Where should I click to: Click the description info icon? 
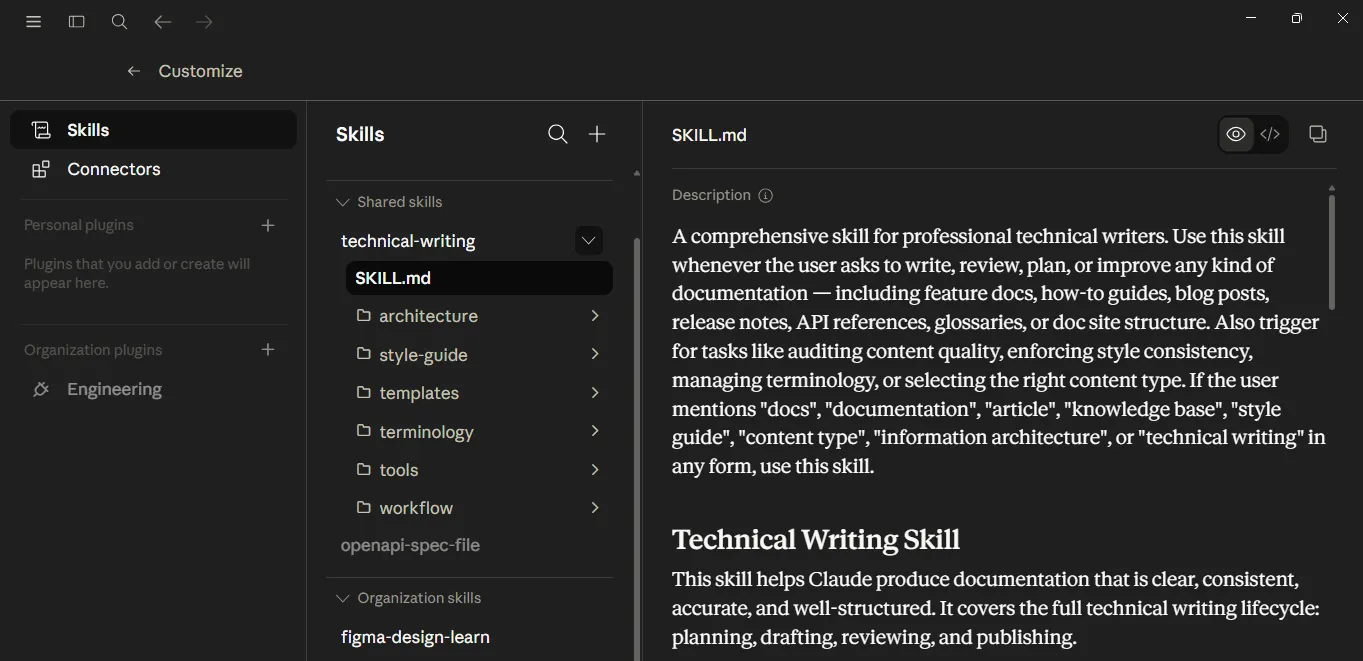click(x=766, y=196)
